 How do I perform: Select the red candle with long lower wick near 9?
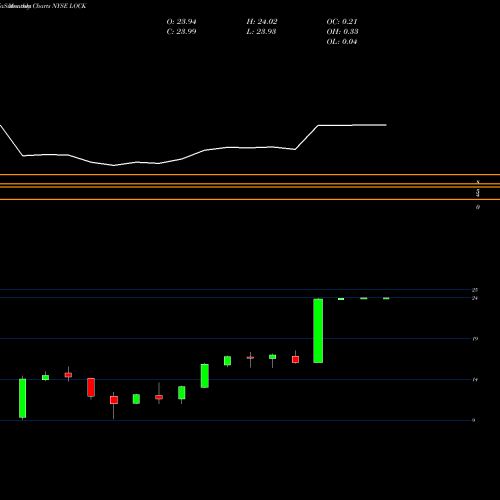tap(114, 400)
